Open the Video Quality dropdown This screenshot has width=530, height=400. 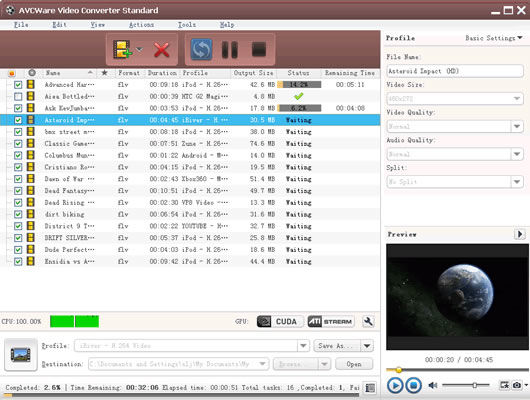pos(516,126)
